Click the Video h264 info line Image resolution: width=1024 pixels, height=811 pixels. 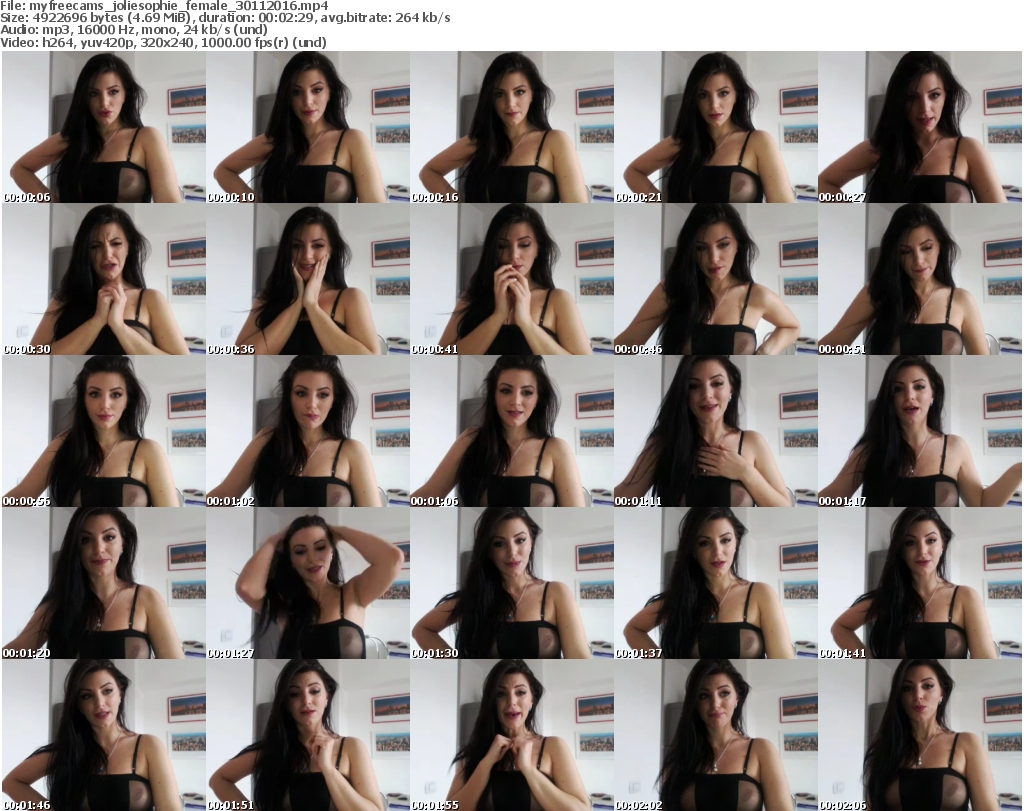click(163, 42)
